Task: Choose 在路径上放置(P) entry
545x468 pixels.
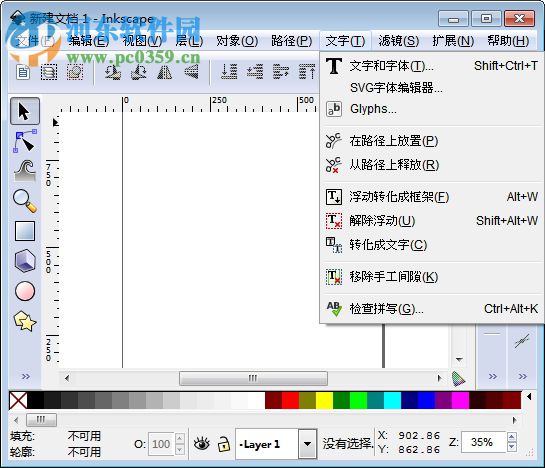Action: click(432, 141)
